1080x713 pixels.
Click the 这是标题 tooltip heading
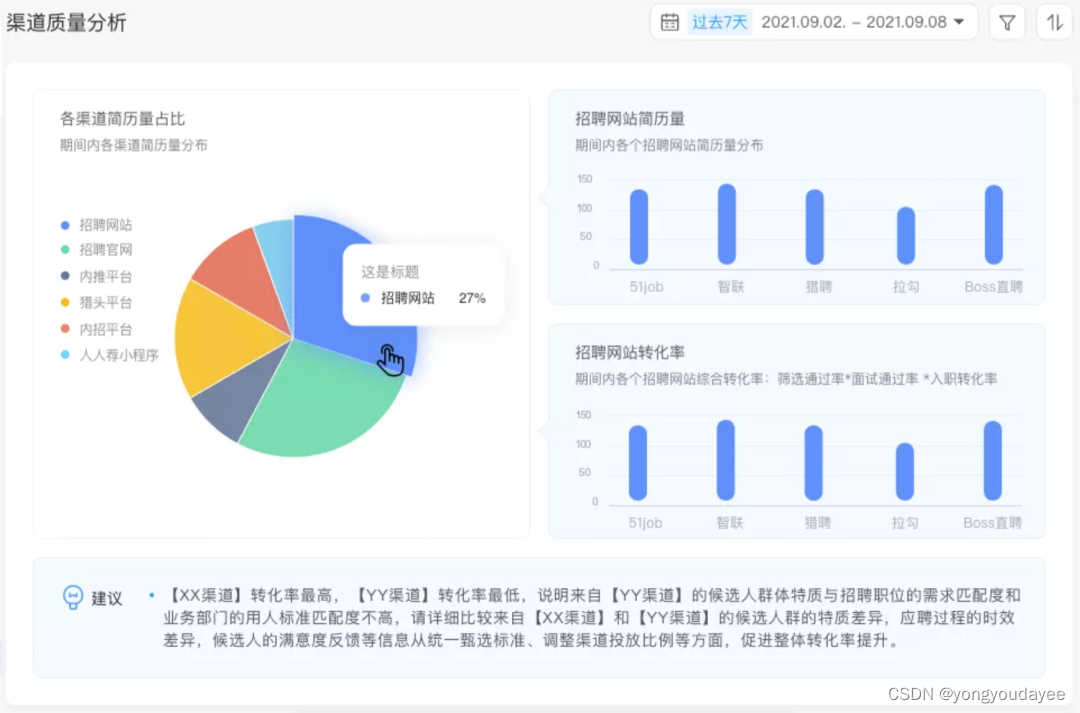390,272
